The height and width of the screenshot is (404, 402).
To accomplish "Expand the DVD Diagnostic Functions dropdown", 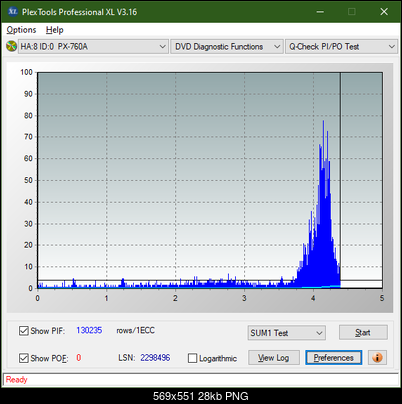I will [x=227, y=47].
